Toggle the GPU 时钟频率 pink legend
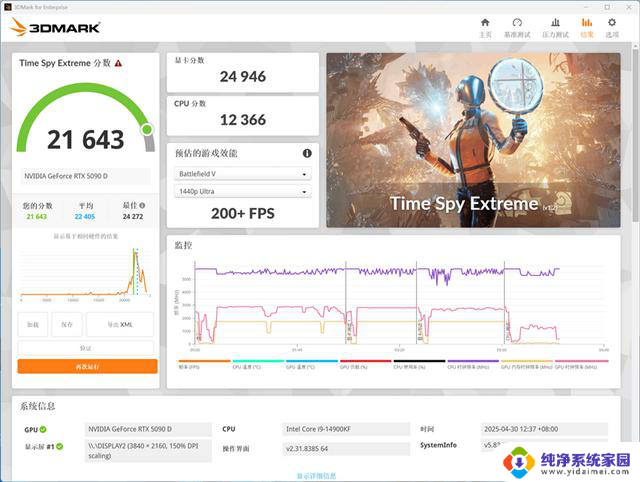 [581, 364]
